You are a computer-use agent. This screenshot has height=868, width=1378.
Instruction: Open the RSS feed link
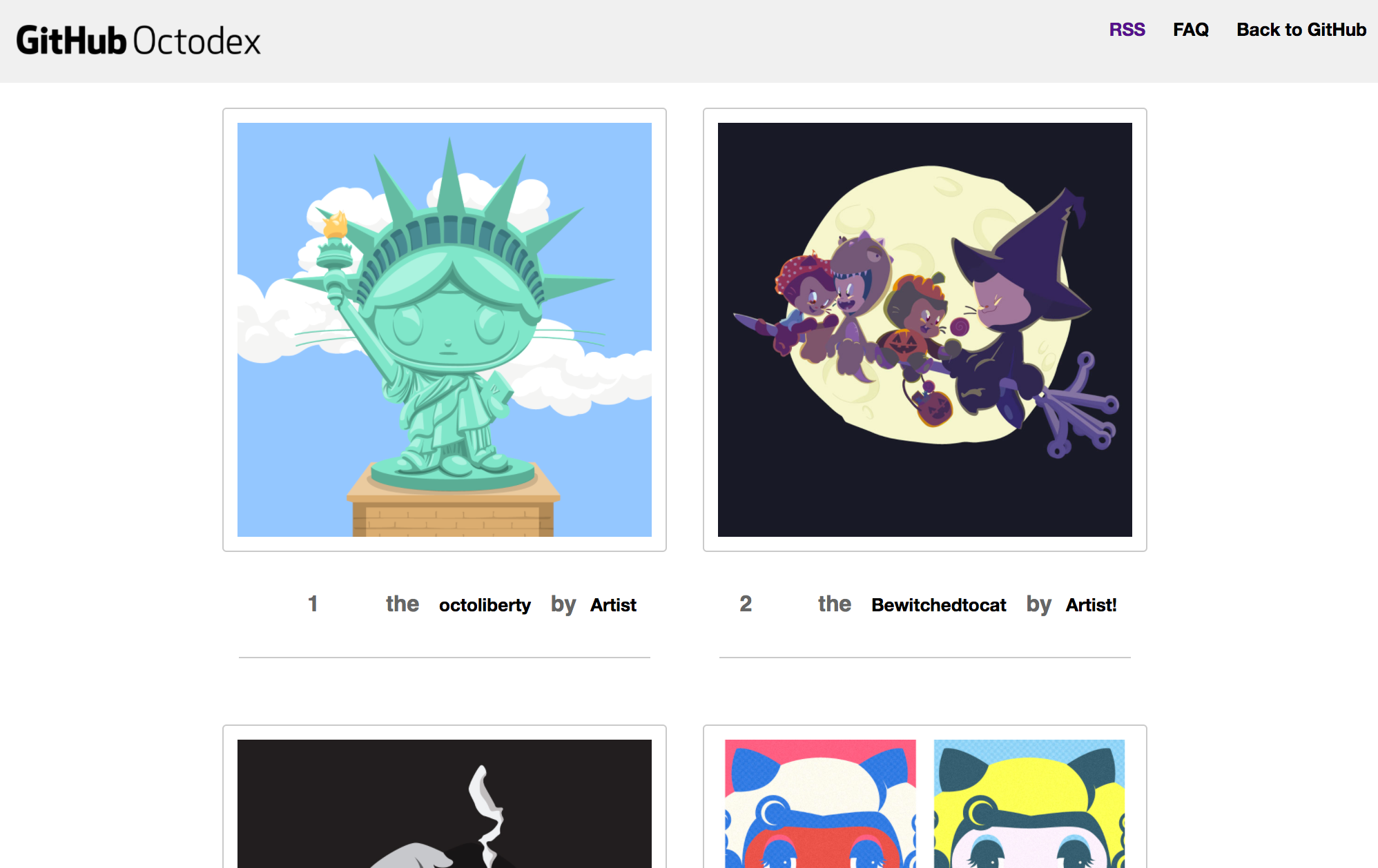(x=1127, y=30)
